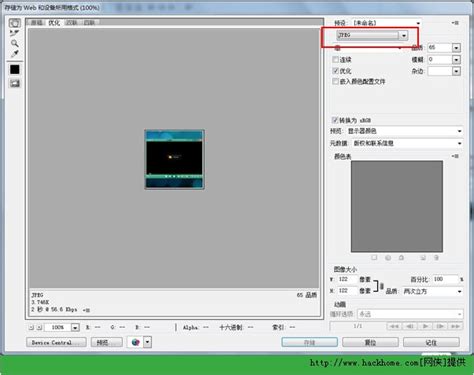
Task: Click the 百分比 100 percent field
Action: [445, 279]
